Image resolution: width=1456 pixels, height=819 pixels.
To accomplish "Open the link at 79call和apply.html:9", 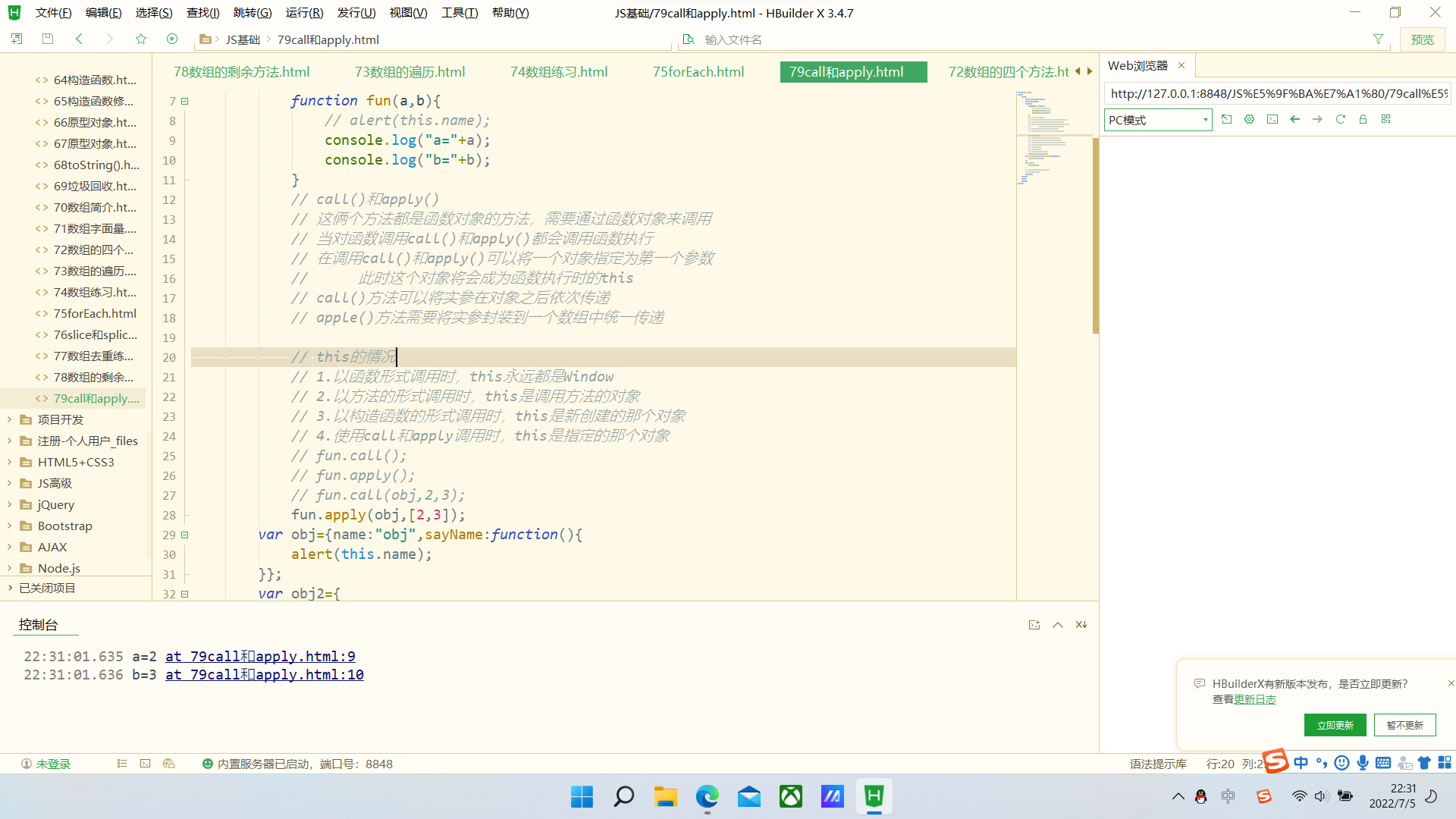I will coord(260,656).
